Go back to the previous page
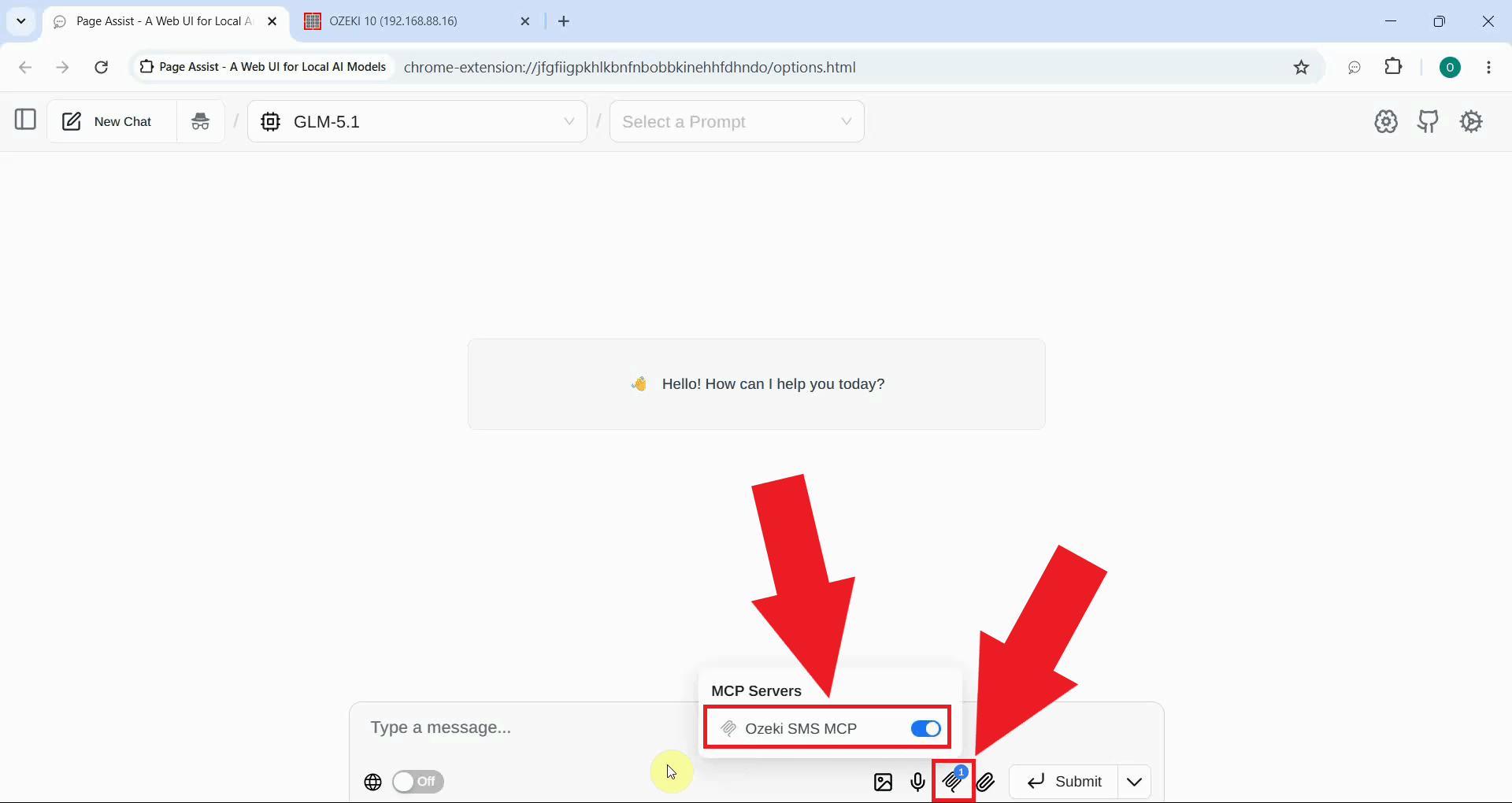The width and height of the screenshot is (1512, 803). 25,67
